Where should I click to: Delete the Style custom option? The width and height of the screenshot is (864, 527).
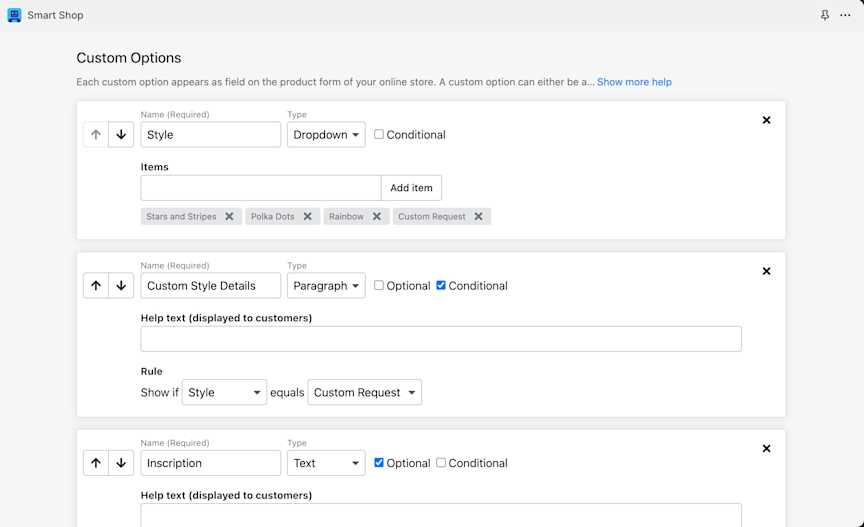766,120
